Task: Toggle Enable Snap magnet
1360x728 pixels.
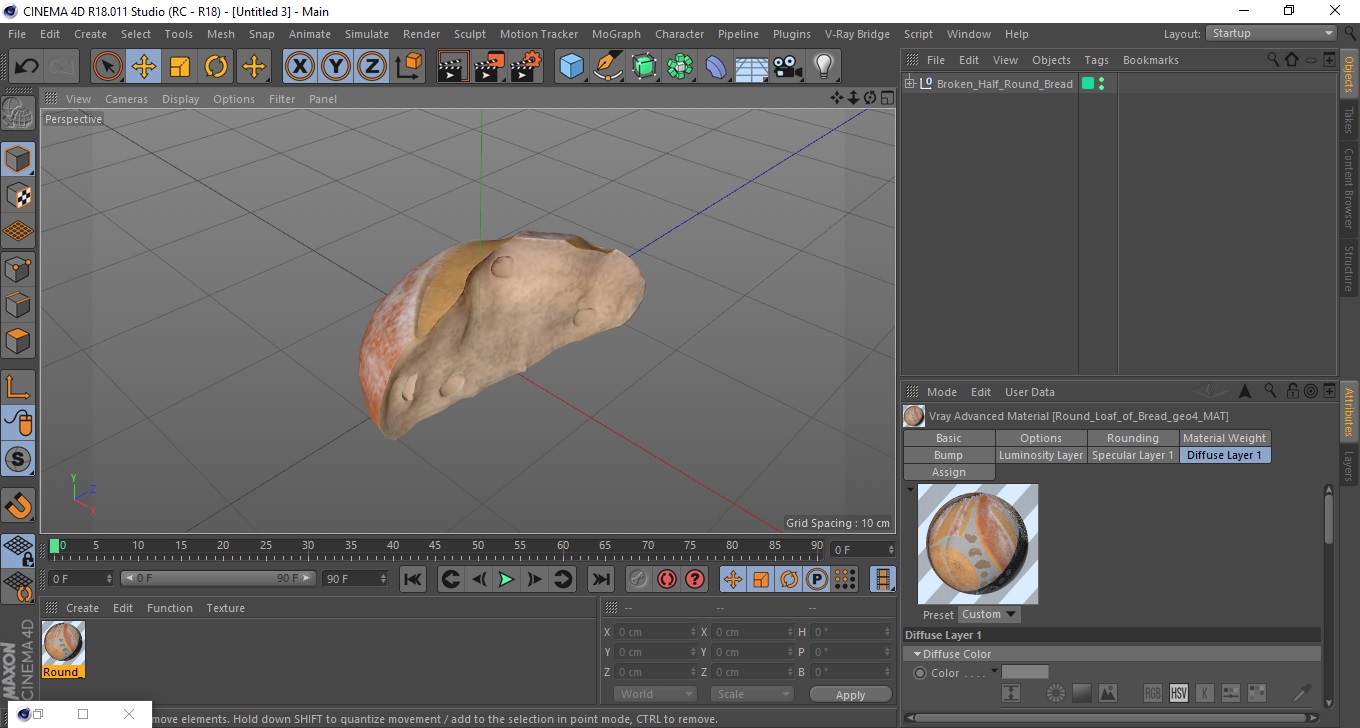Action: point(18,505)
